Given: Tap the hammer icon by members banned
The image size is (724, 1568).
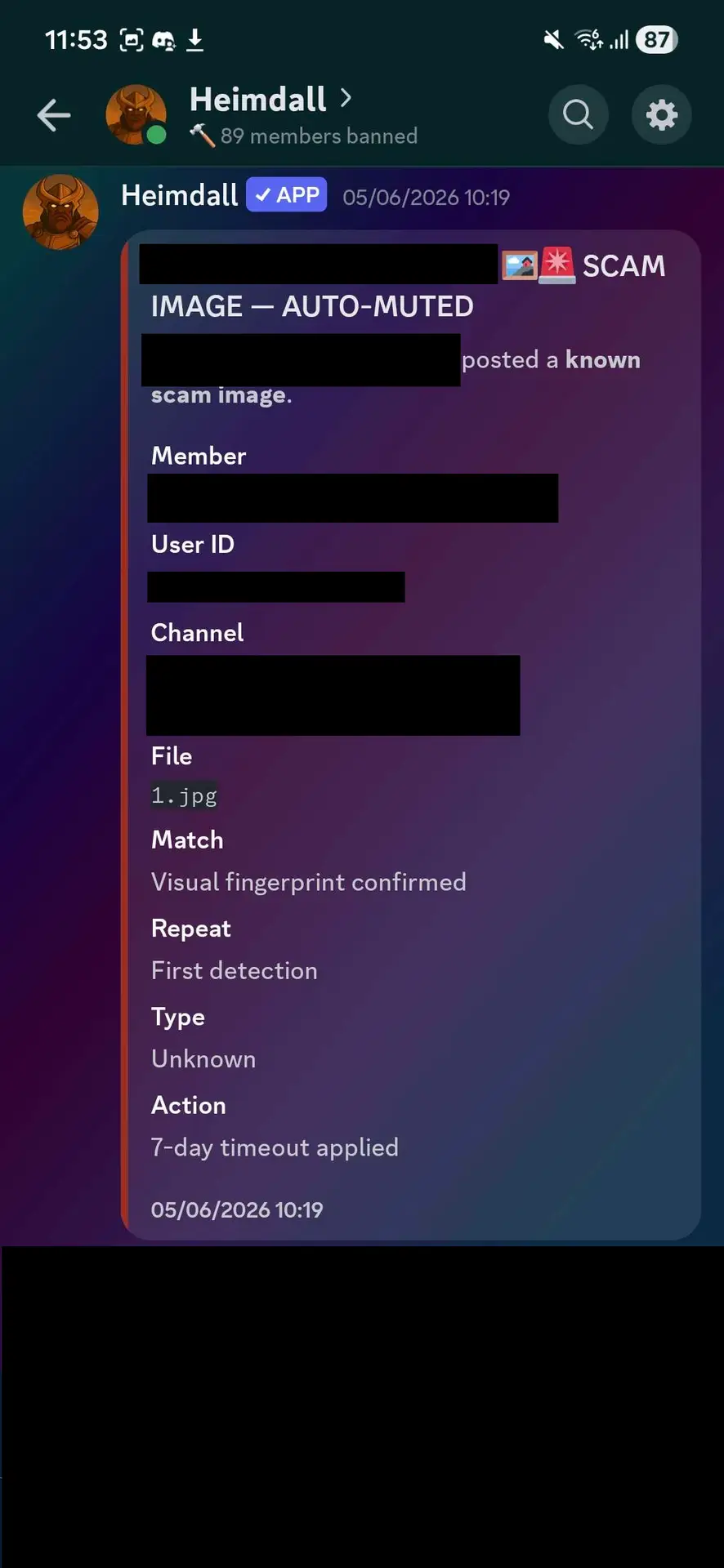Looking at the screenshot, I should click(x=202, y=136).
